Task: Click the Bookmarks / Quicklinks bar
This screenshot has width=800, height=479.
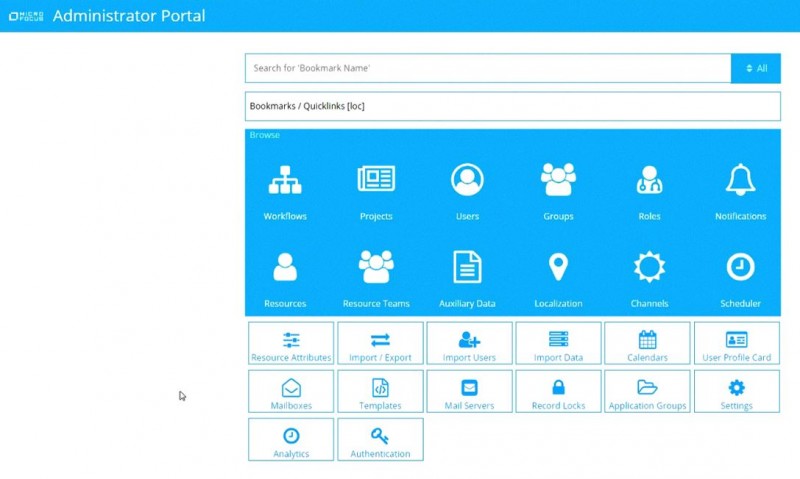Action: point(512,106)
